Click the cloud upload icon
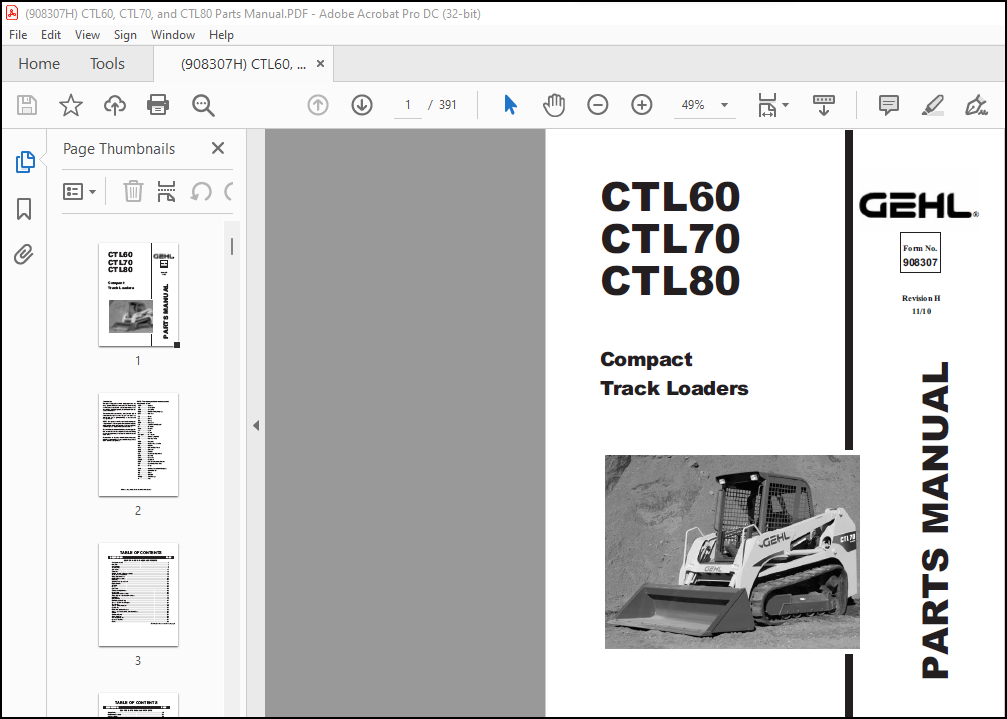1007x719 pixels. coord(115,105)
